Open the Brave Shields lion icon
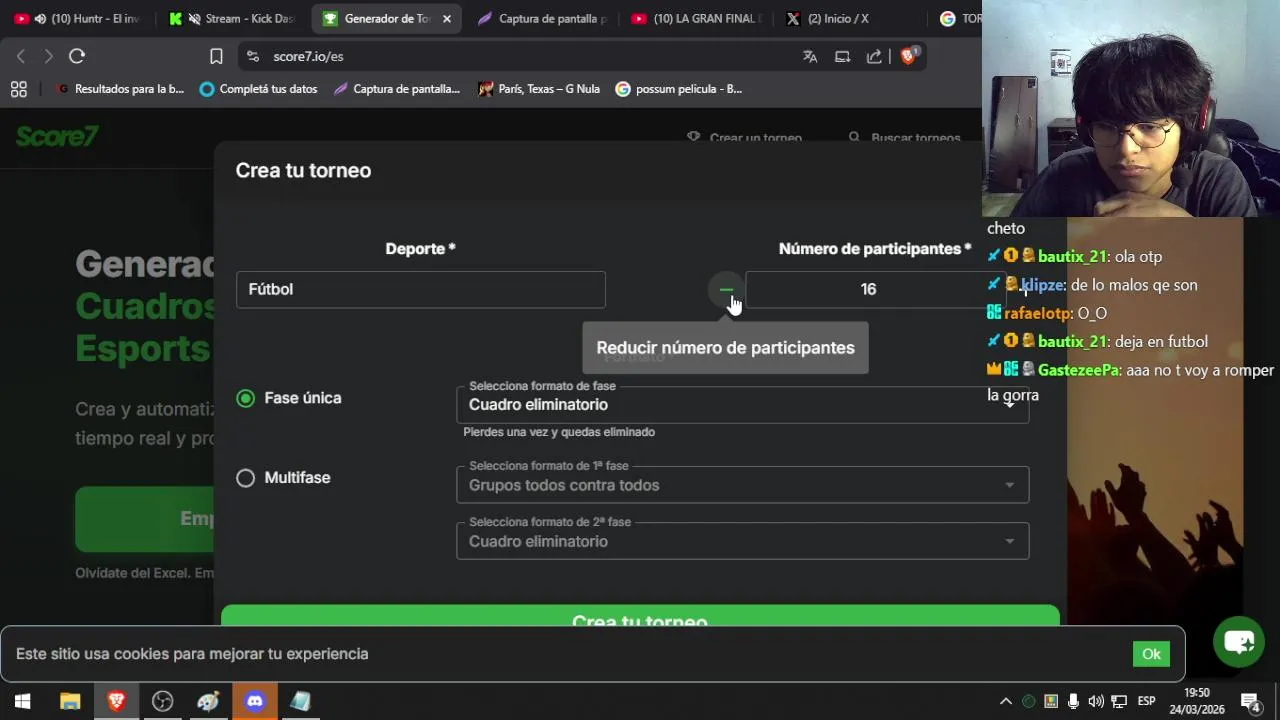Image resolution: width=1280 pixels, height=720 pixels. 909,56
